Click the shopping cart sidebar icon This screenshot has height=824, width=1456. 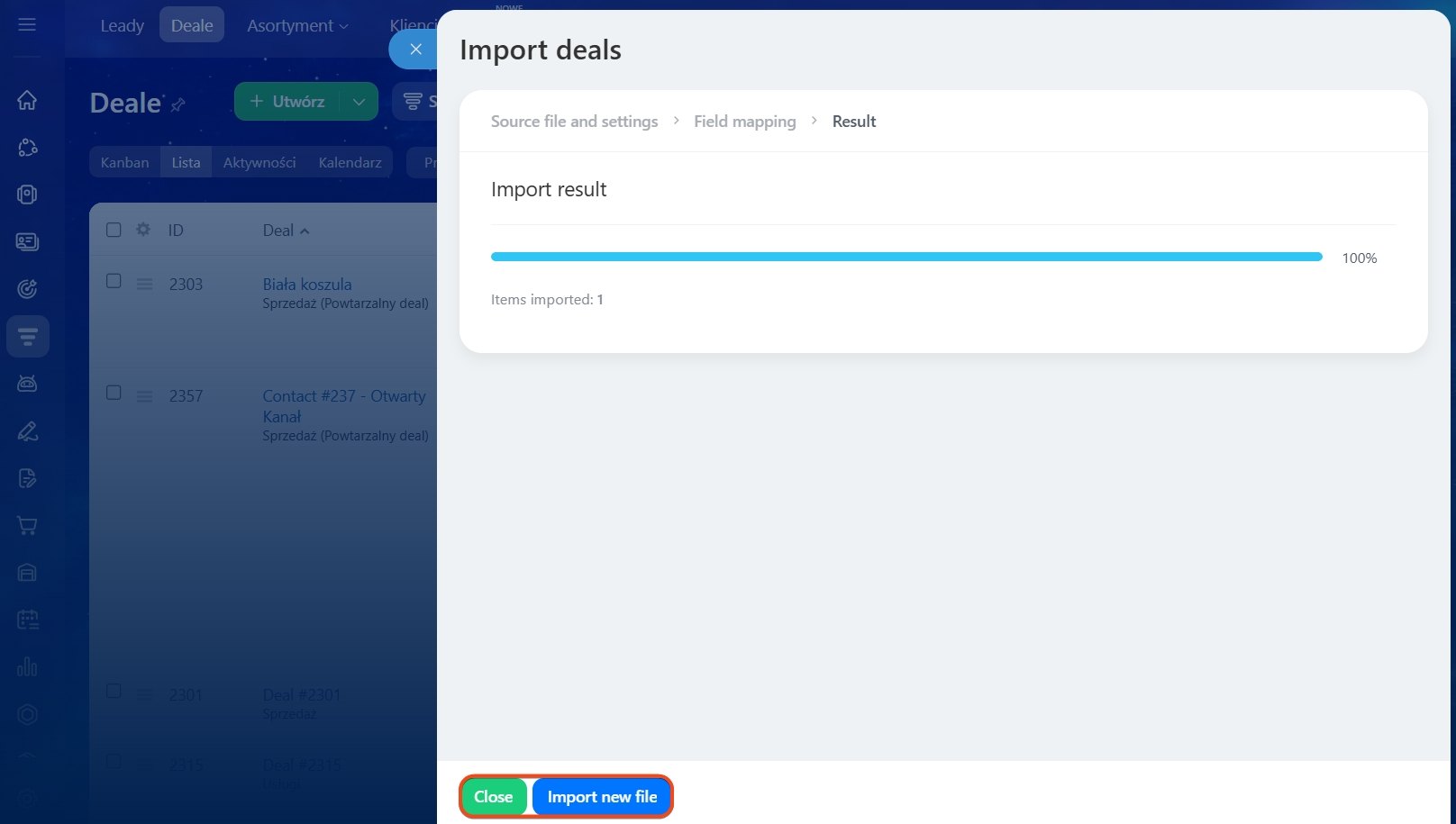tap(27, 526)
